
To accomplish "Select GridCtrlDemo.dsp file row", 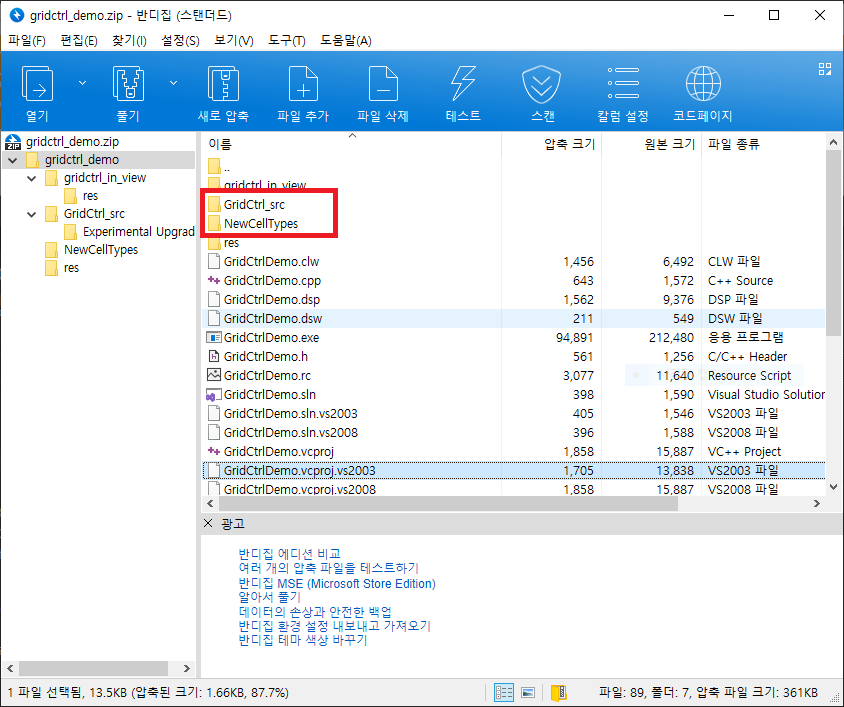I will click(514, 299).
